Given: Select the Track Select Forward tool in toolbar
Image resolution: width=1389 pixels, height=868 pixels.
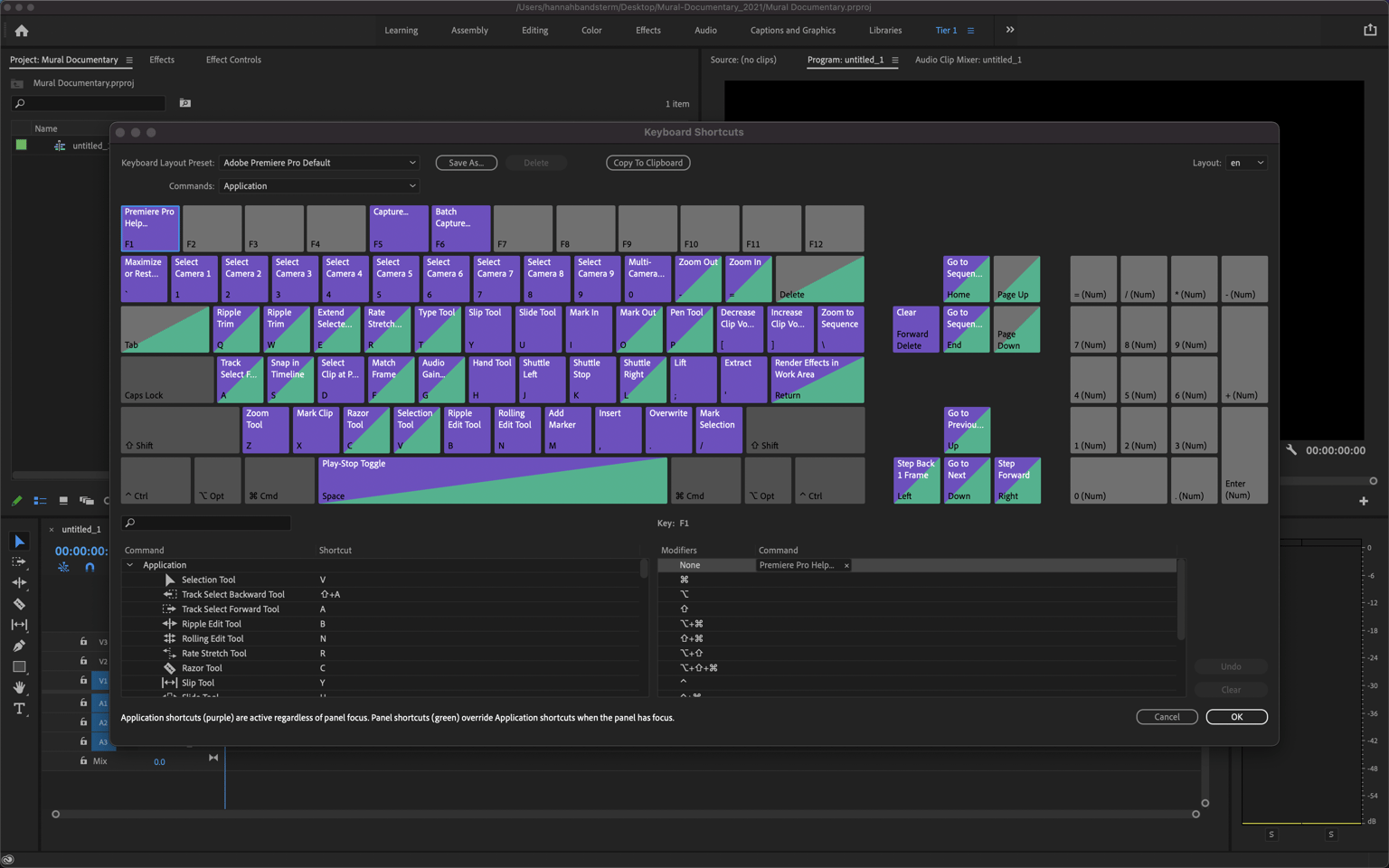Looking at the screenshot, I should pos(19,562).
